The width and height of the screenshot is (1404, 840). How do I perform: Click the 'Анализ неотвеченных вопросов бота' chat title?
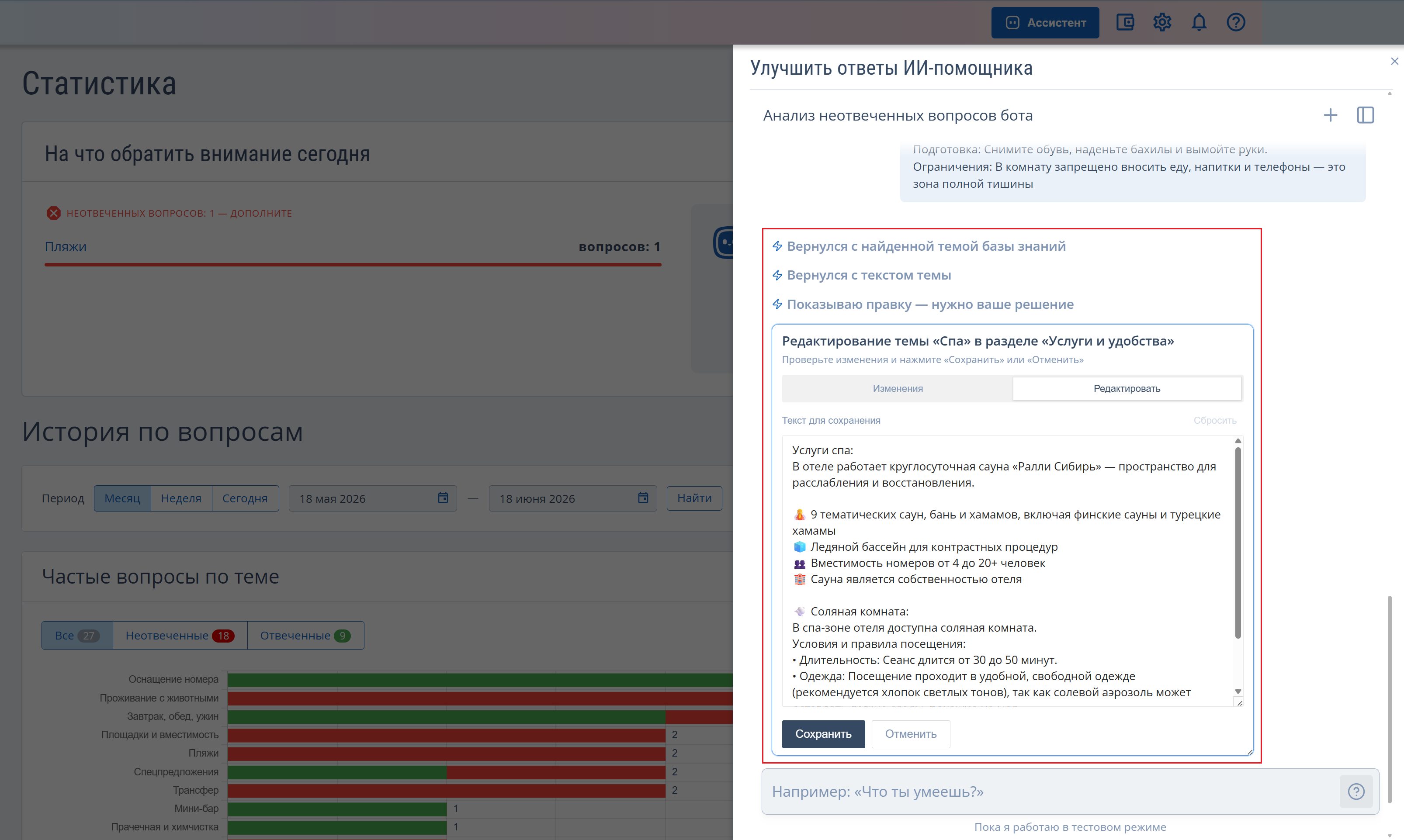click(898, 115)
